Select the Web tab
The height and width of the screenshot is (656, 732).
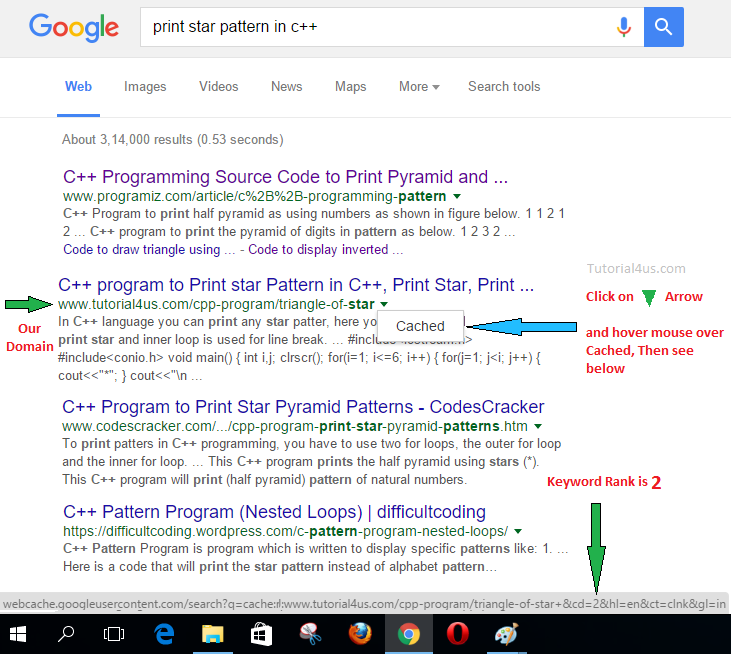[x=78, y=86]
